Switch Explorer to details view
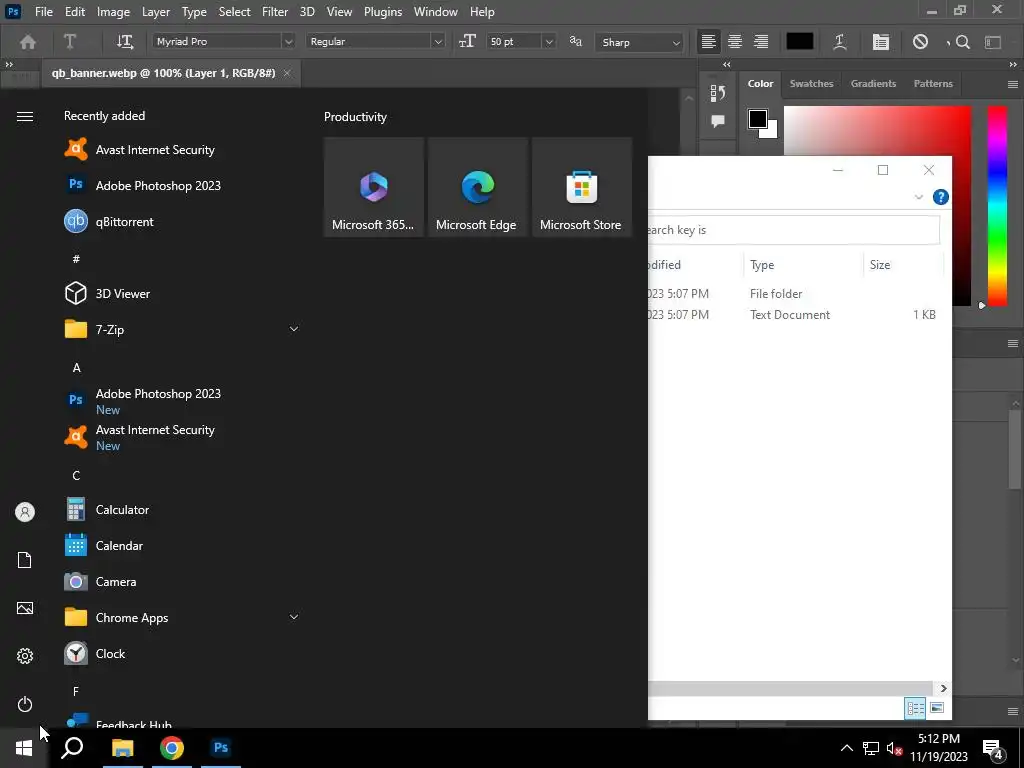1024x768 pixels. pyautogui.click(x=915, y=707)
